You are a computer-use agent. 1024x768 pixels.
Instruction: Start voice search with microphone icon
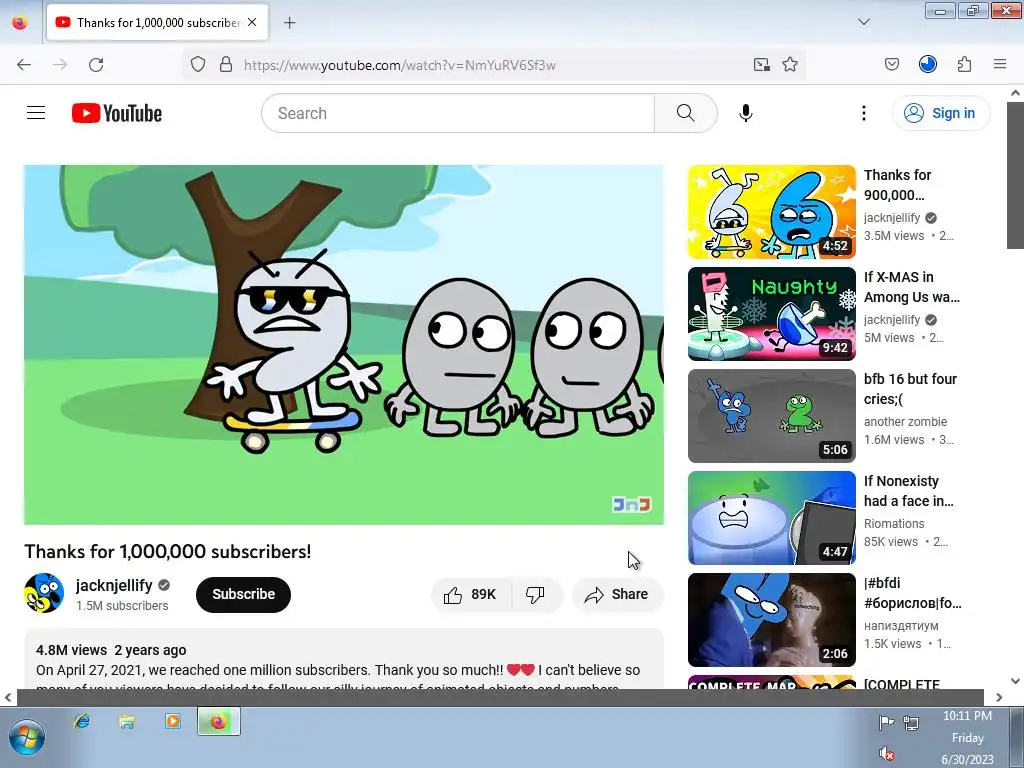[x=745, y=113]
